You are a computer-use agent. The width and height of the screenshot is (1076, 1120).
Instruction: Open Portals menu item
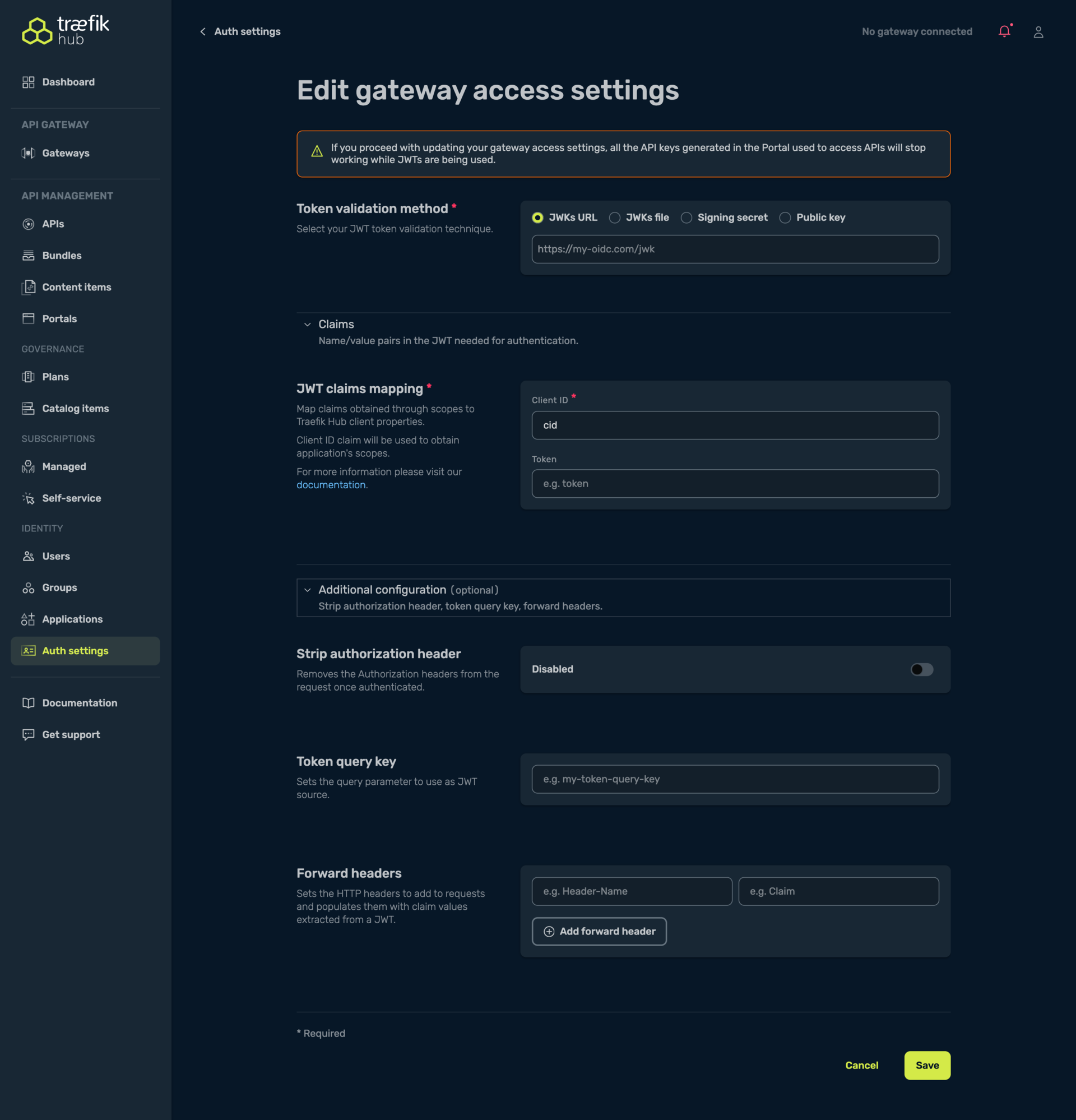click(x=85, y=319)
